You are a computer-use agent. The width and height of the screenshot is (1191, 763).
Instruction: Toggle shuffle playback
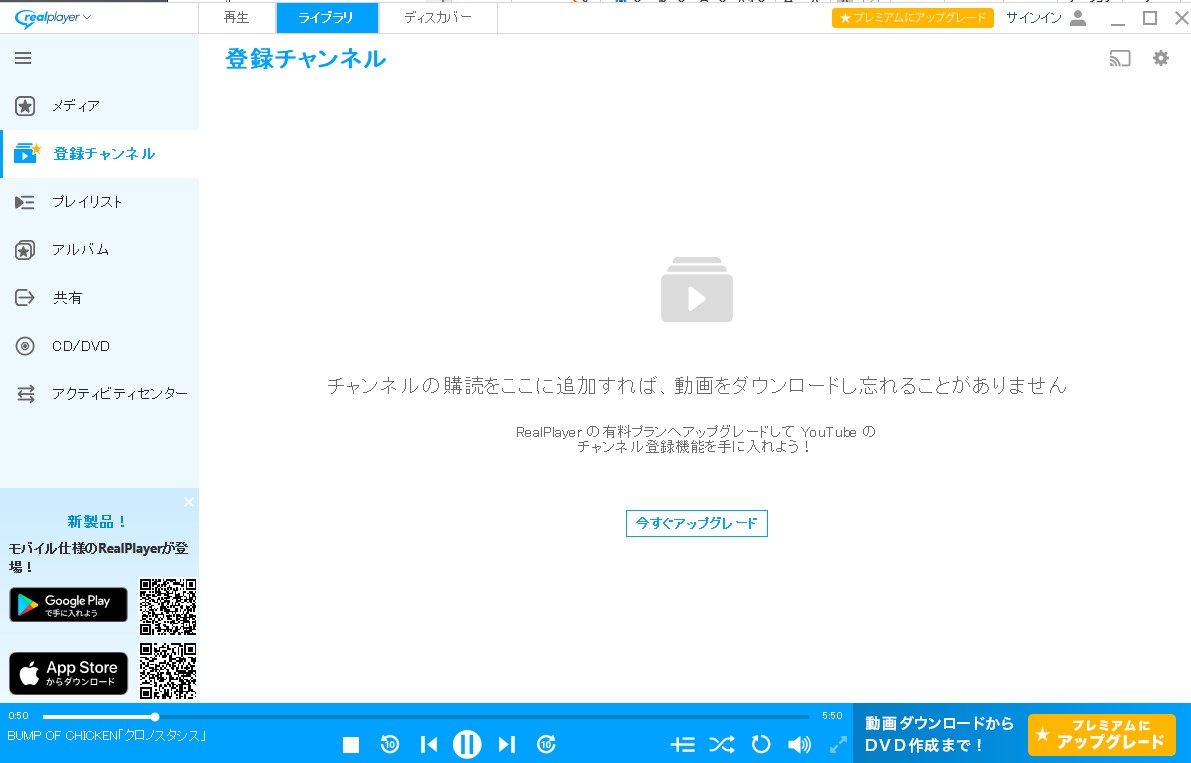tap(722, 745)
